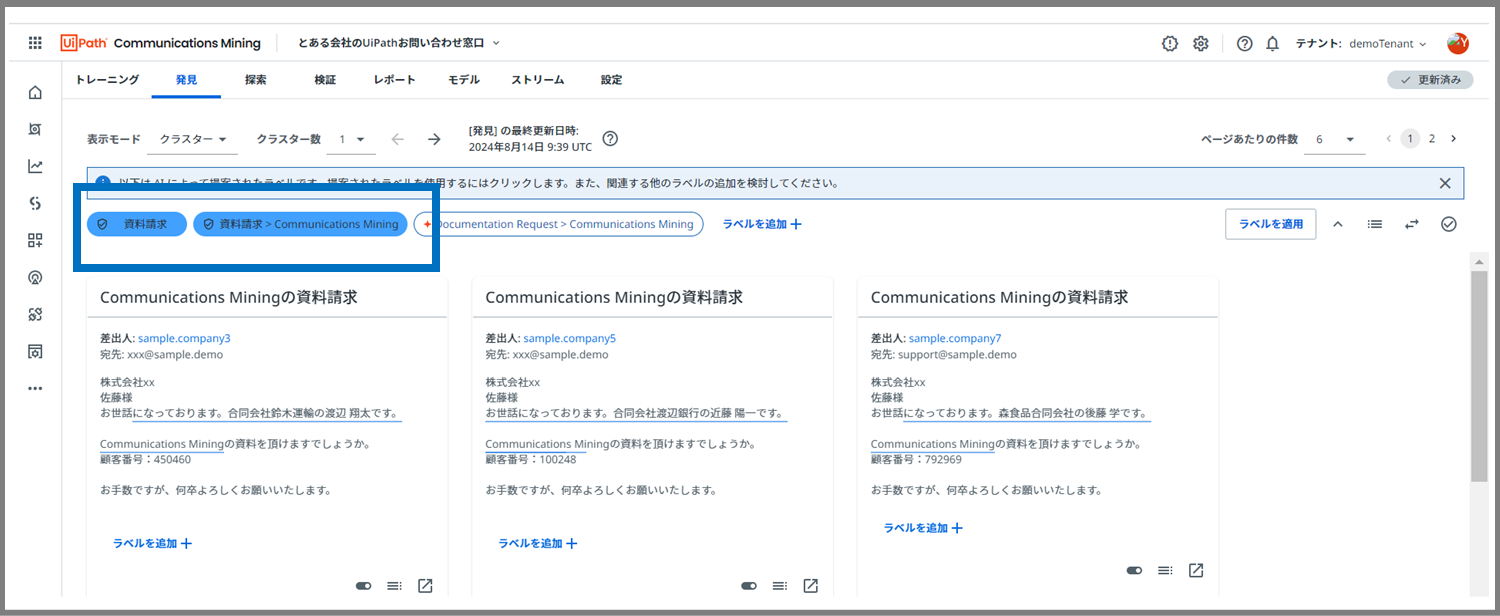The height and width of the screenshot is (616, 1500).
Task: Open the settings gear in the header
Action: pyautogui.click(x=1201, y=43)
